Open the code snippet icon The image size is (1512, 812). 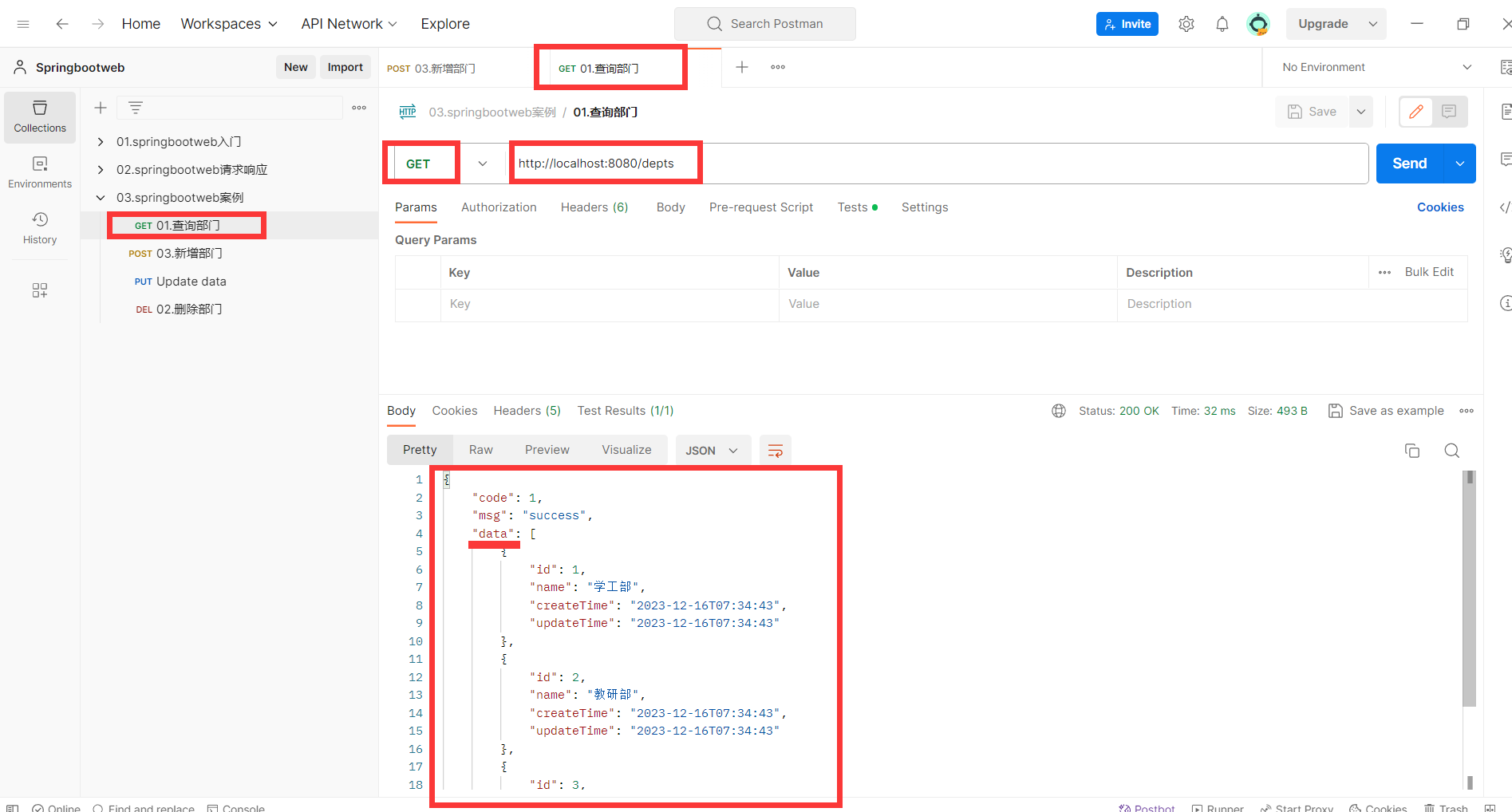click(x=1504, y=207)
